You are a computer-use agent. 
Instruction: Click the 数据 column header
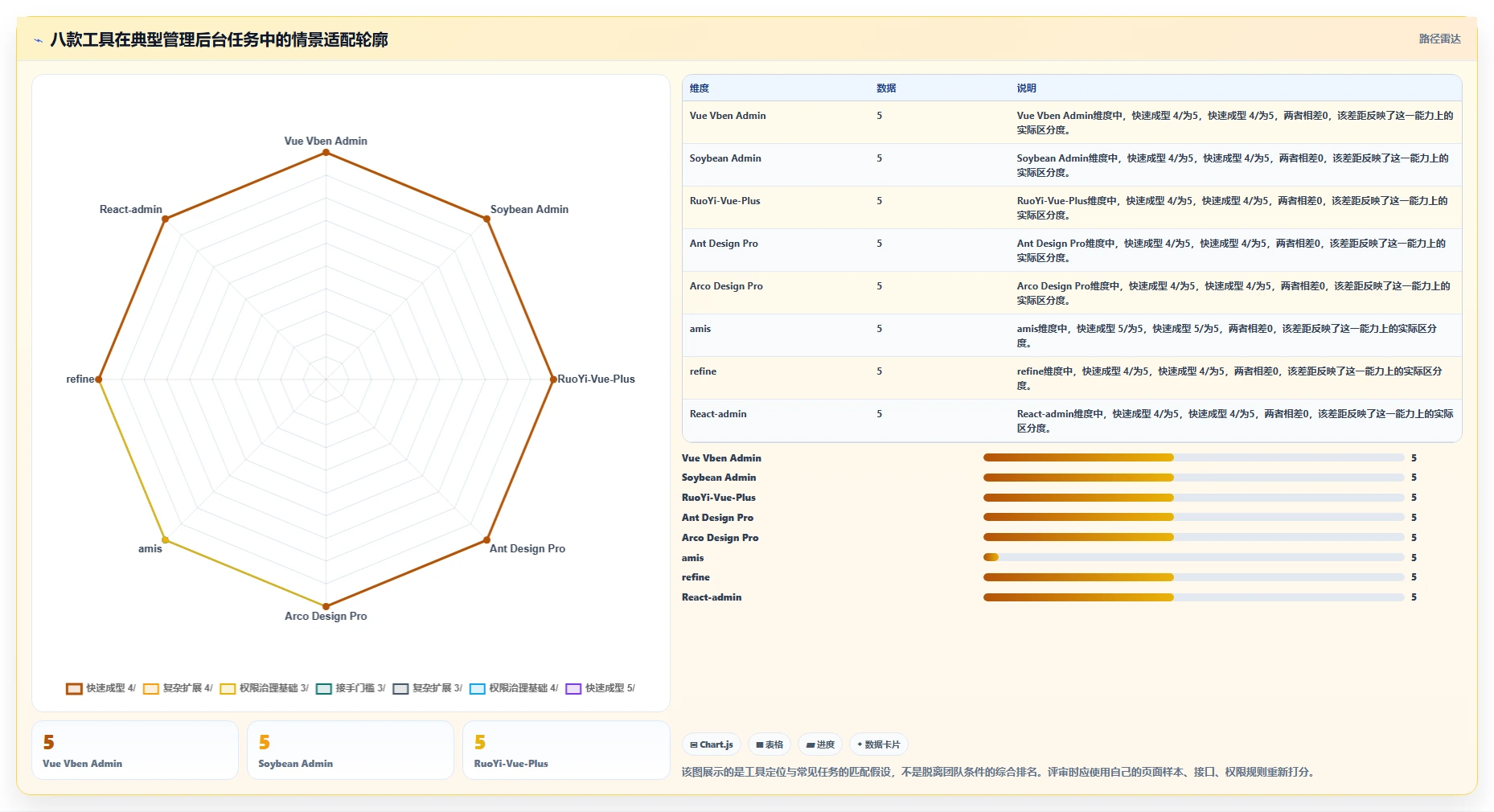pos(886,88)
